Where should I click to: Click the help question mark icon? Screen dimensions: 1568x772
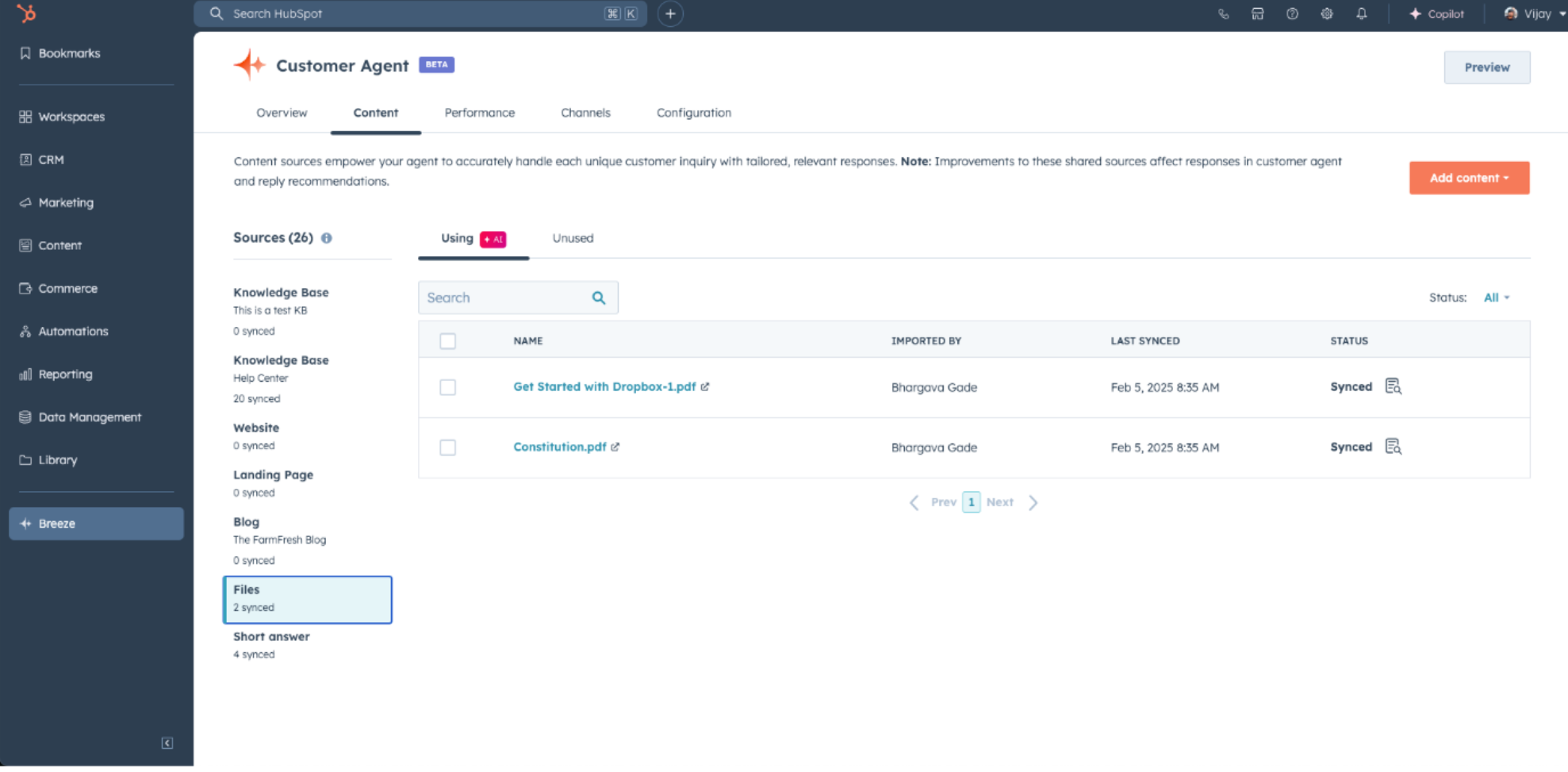point(1292,13)
